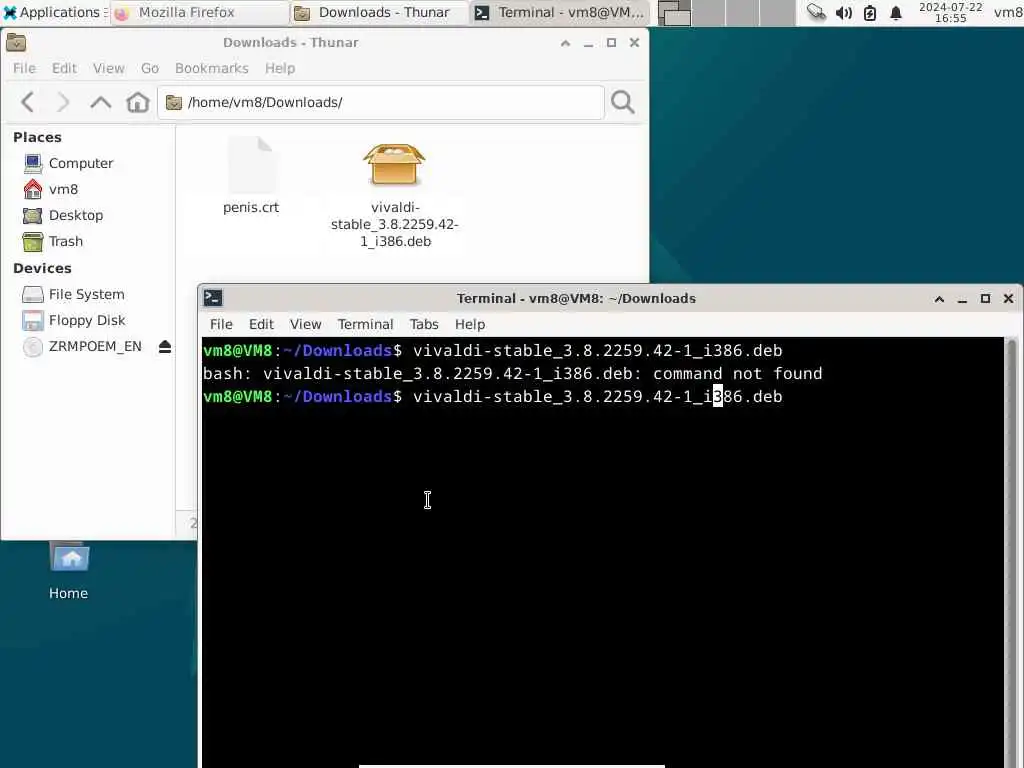Go to parent folder in Thunar
This screenshot has height=768, width=1024.
[101, 102]
